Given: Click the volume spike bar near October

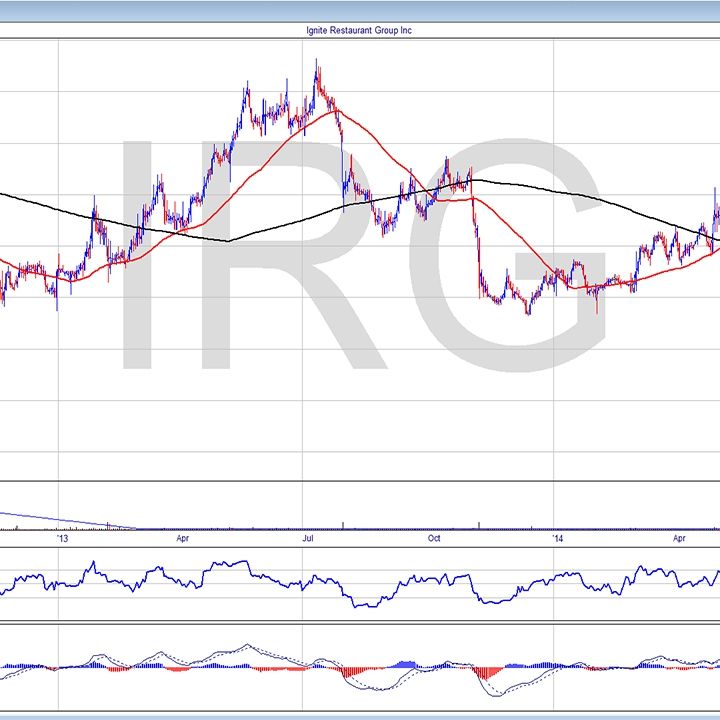Looking at the screenshot, I should click(x=480, y=524).
